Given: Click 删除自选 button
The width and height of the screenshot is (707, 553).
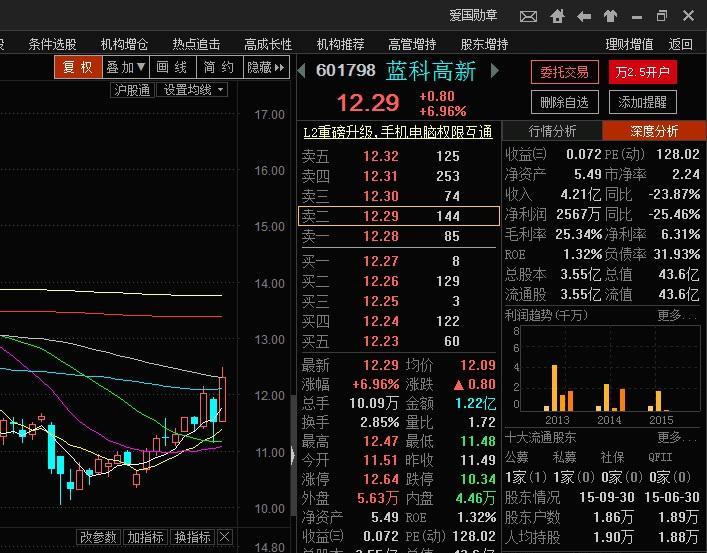Looking at the screenshot, I should [x=565, y=102].
